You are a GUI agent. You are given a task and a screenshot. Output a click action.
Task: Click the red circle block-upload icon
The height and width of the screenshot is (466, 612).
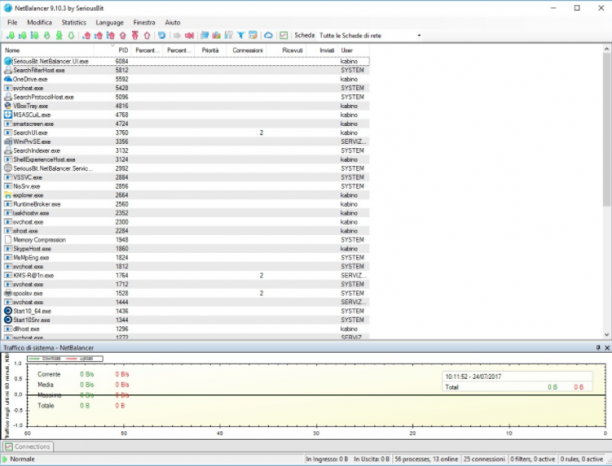[x=123, y=36]
